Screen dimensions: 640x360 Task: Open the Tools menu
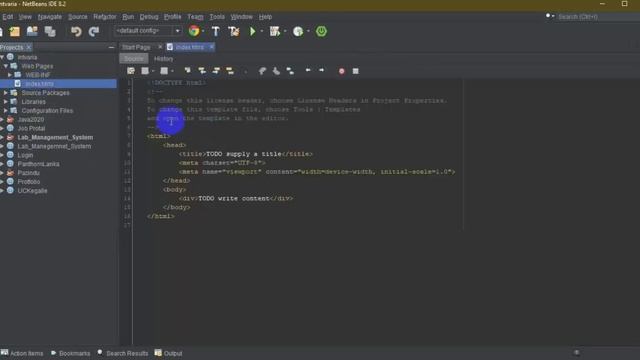pyautogui.click(x=217, y=17)
